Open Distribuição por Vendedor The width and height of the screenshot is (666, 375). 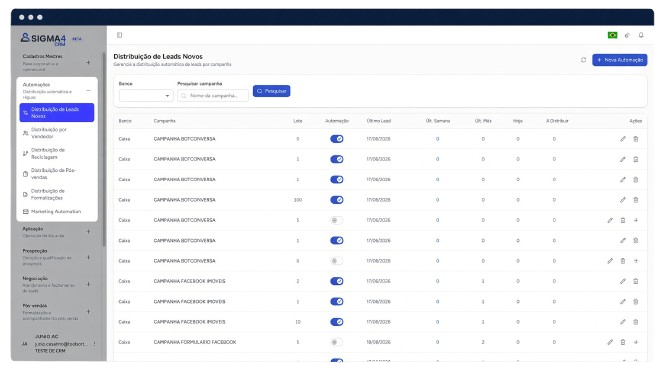[57, 133]
